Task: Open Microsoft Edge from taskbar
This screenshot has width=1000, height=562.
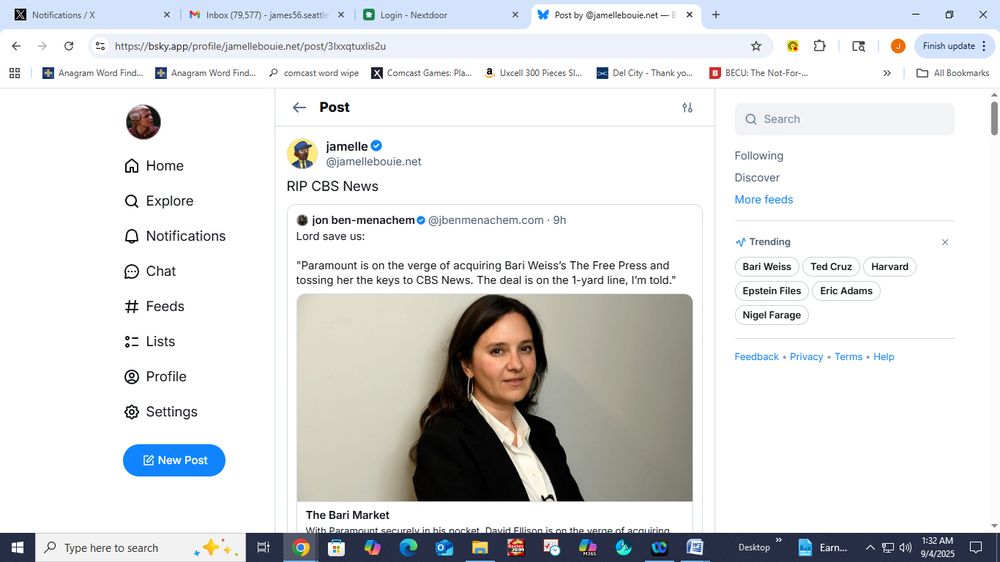Action: coord(408,547)
